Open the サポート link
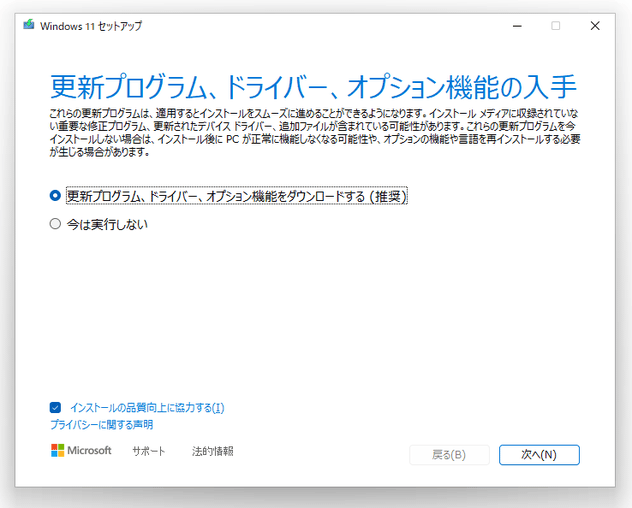The image size is (632, 508). click(149, 451)
